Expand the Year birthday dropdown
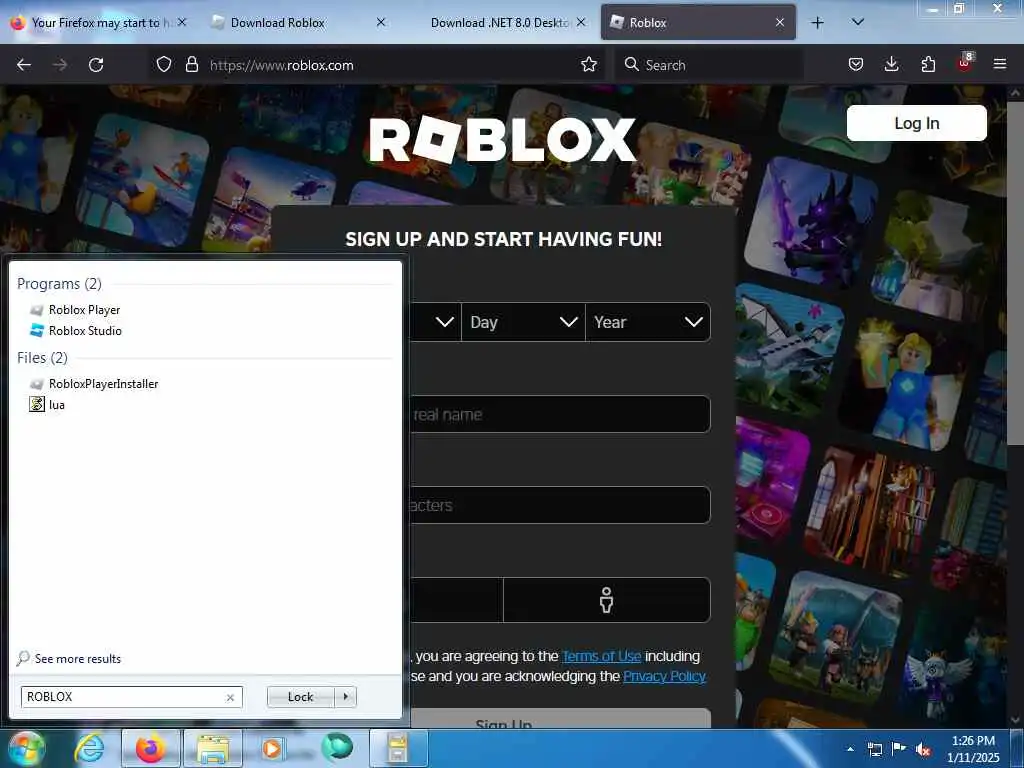The image size is (1024, 768). coord(647,322)
